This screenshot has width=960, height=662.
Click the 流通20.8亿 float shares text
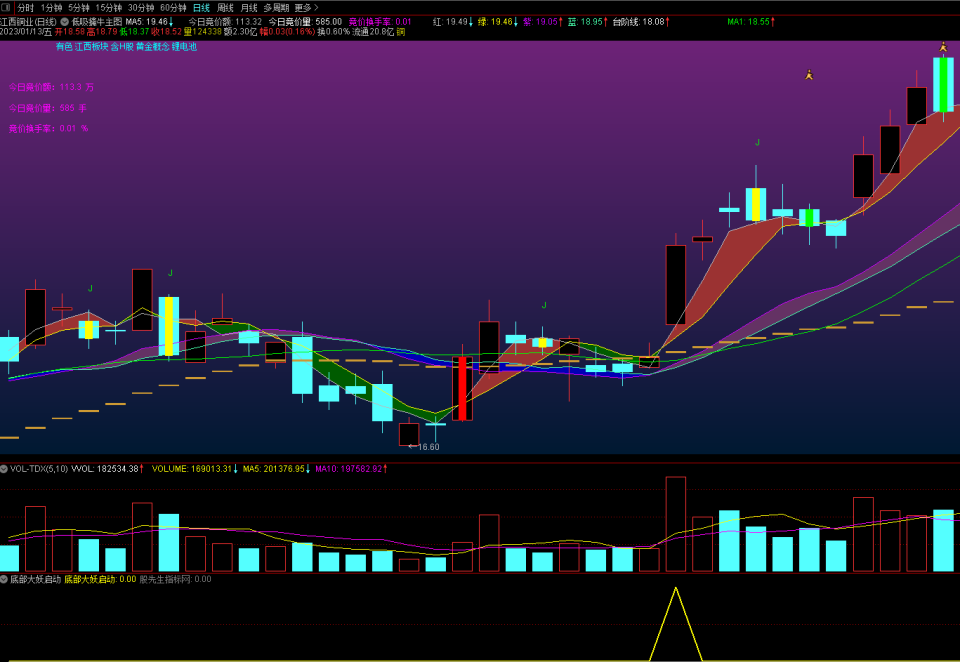(373, 32)
